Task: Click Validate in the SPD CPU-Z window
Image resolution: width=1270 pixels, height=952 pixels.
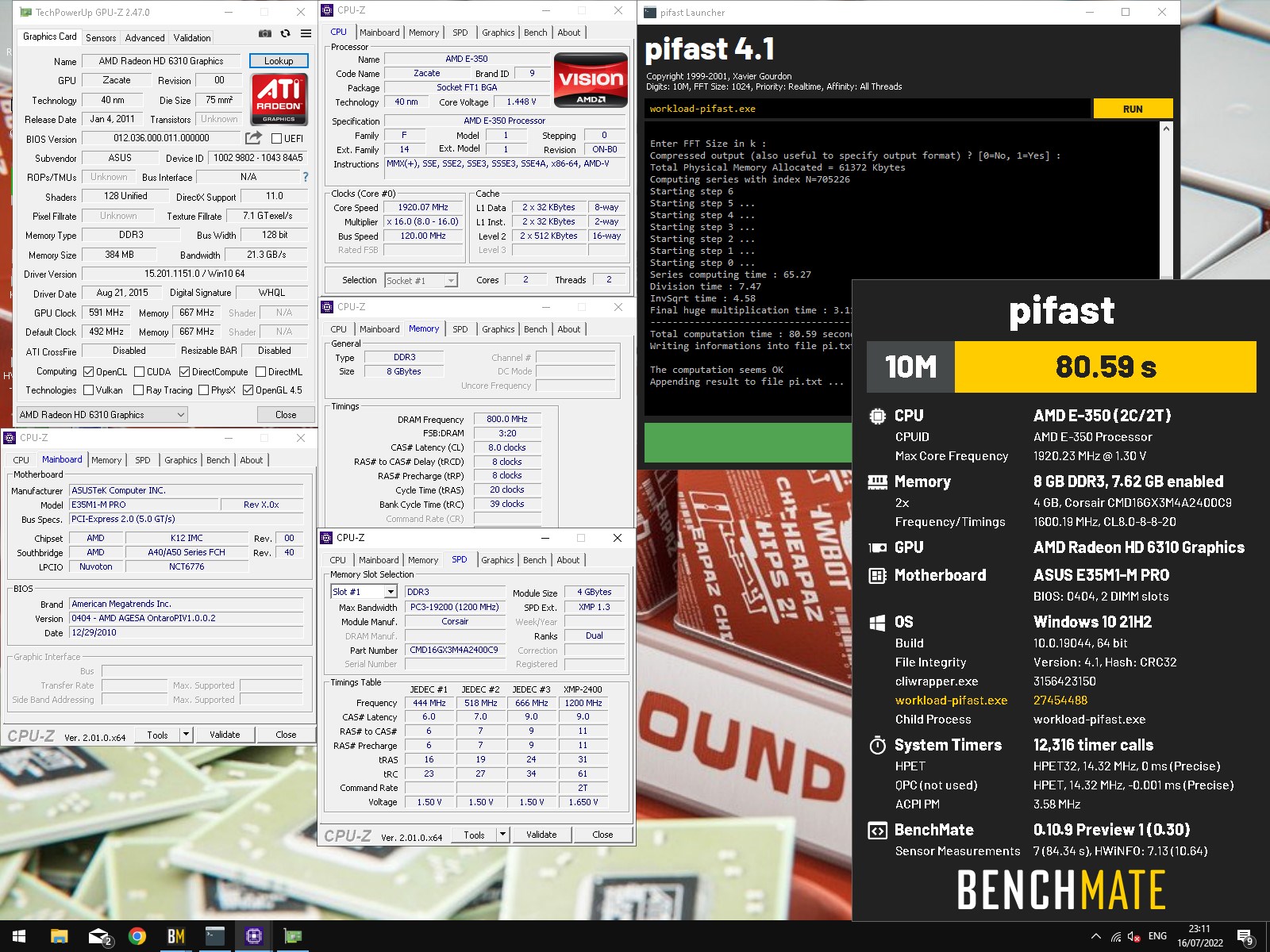Action: click(541, 835)
